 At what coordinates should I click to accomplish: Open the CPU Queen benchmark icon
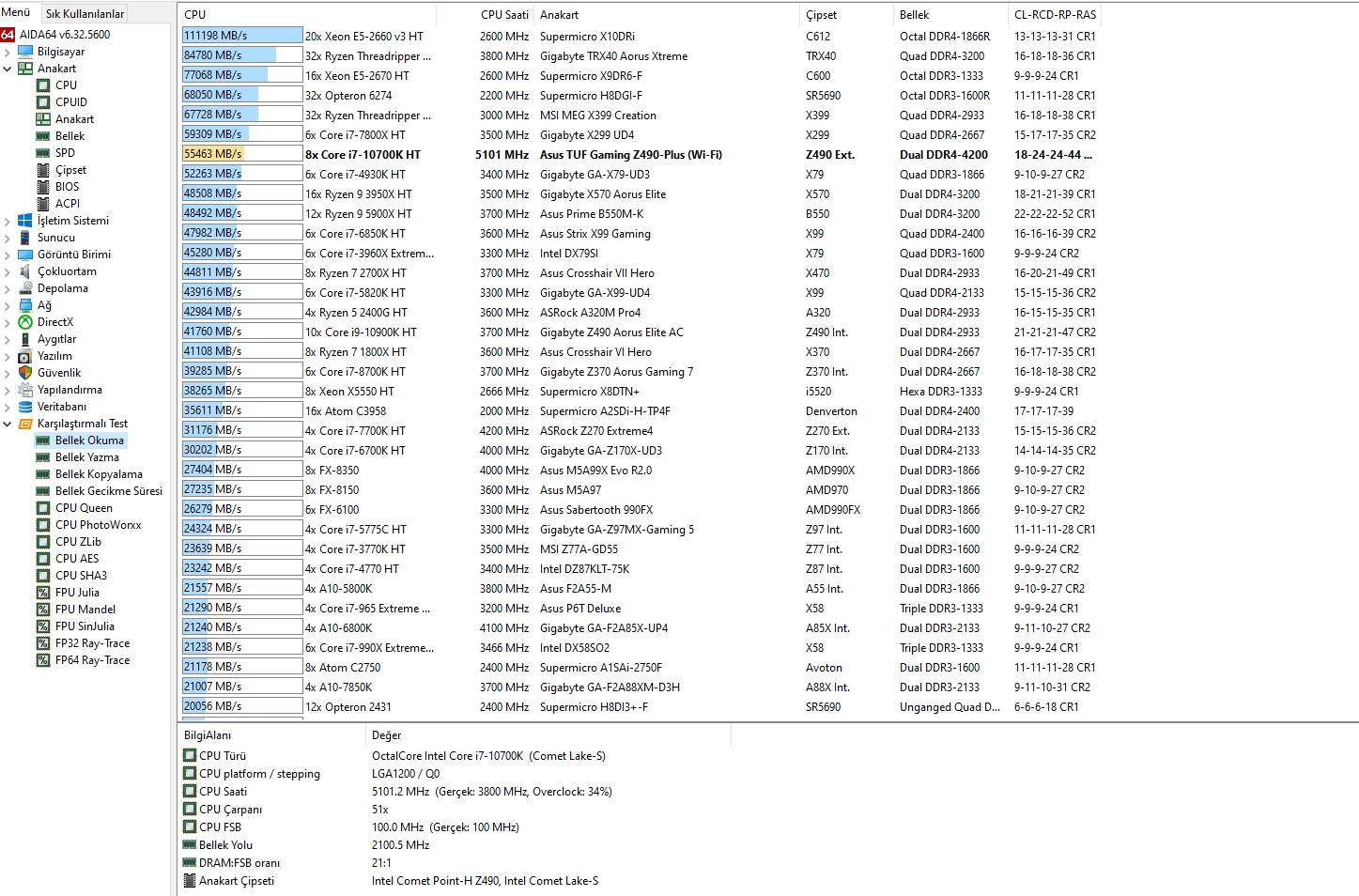(43, 508)
